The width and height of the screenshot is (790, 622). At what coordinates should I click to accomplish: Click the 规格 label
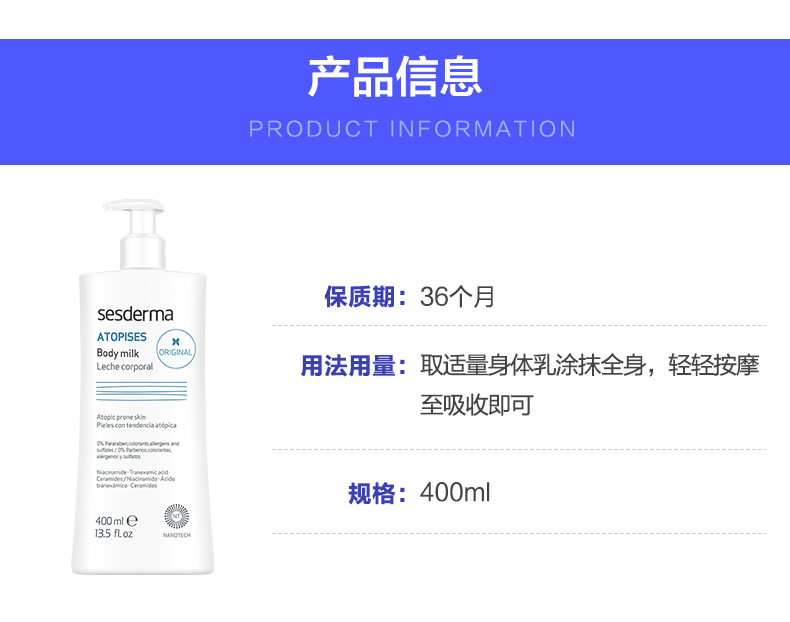click(x=372, y=494)
